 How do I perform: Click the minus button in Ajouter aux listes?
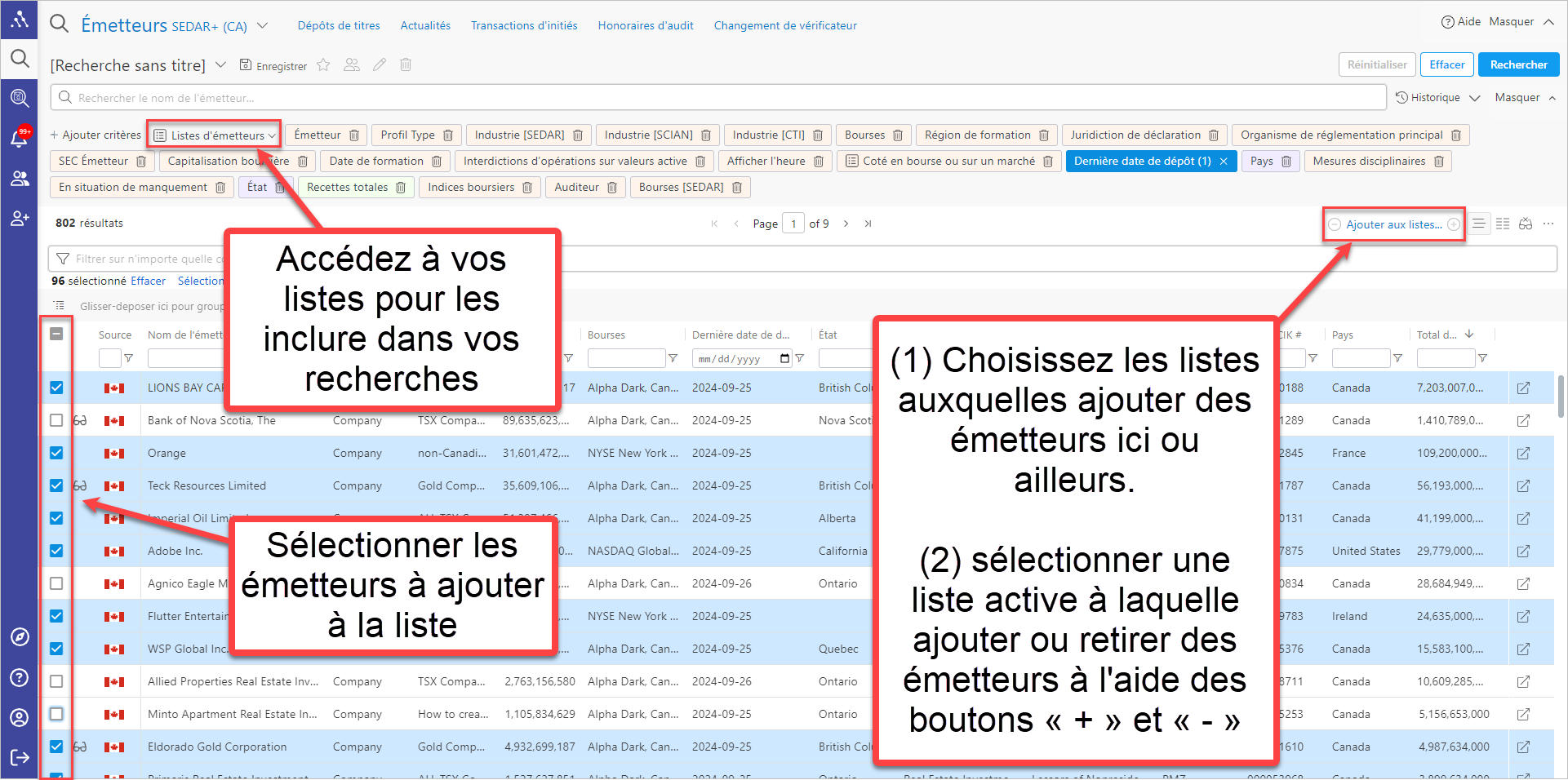(x=1335, y=224)
